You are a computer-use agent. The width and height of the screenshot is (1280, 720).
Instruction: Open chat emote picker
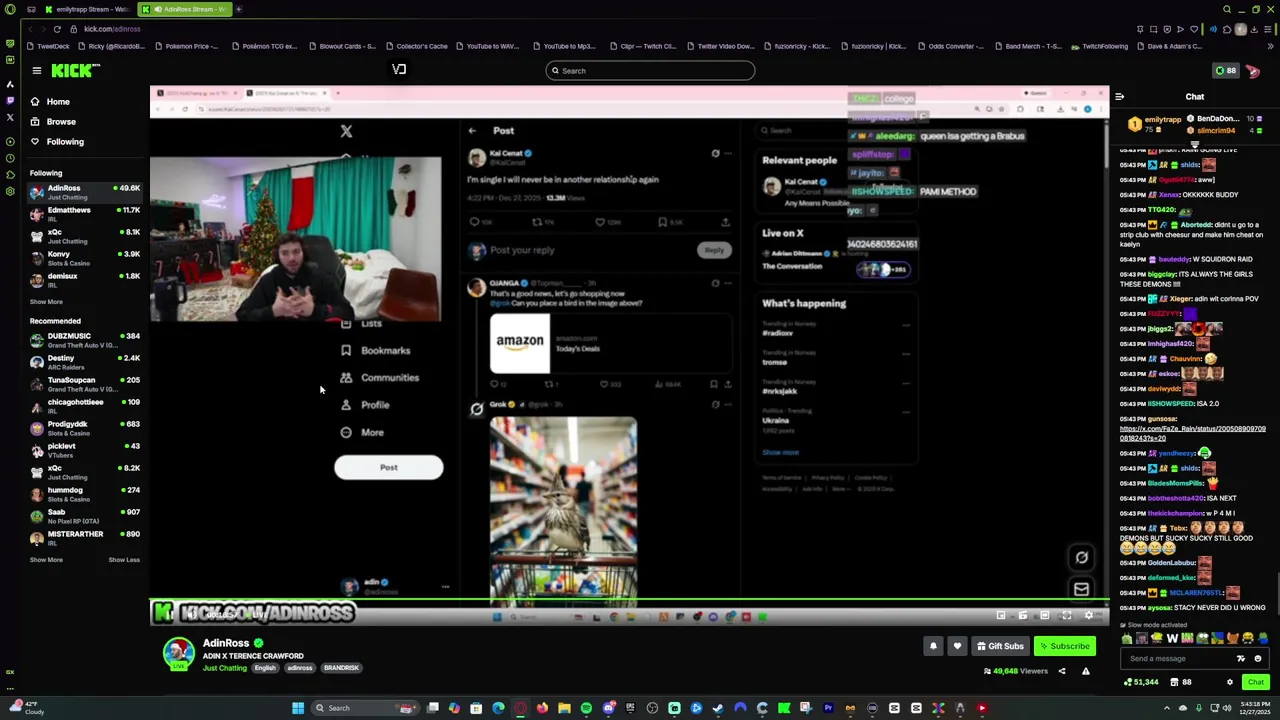click(1258, 659)
